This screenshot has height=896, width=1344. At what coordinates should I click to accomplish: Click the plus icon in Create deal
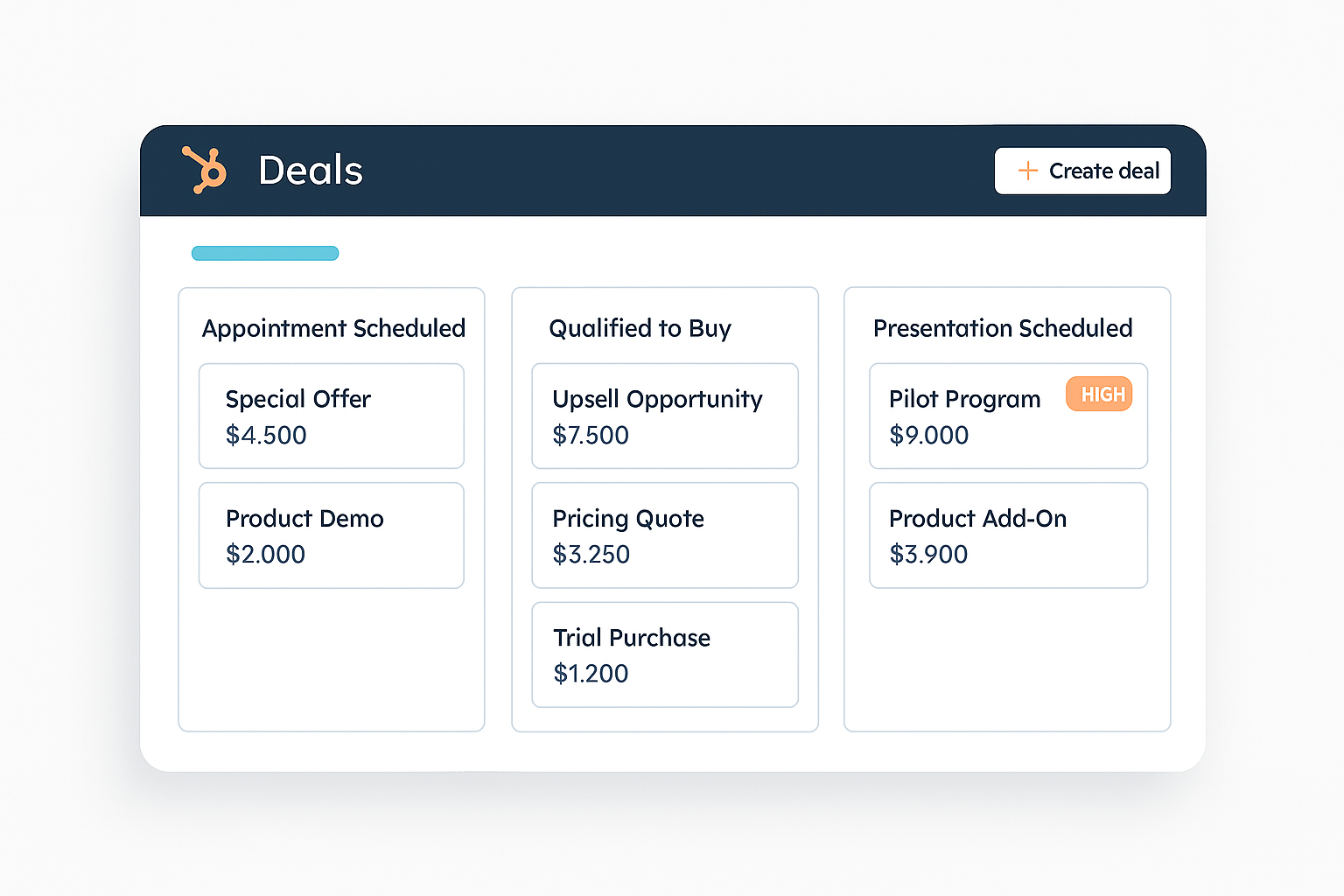(x=1028, y=171)
